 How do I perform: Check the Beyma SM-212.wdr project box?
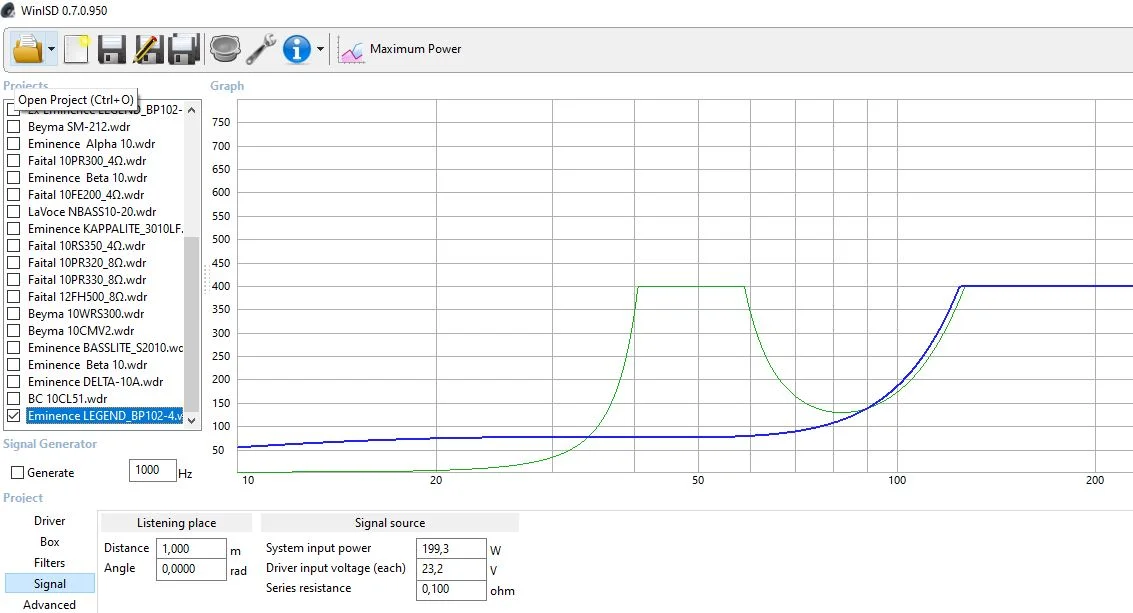pos(14,127)
